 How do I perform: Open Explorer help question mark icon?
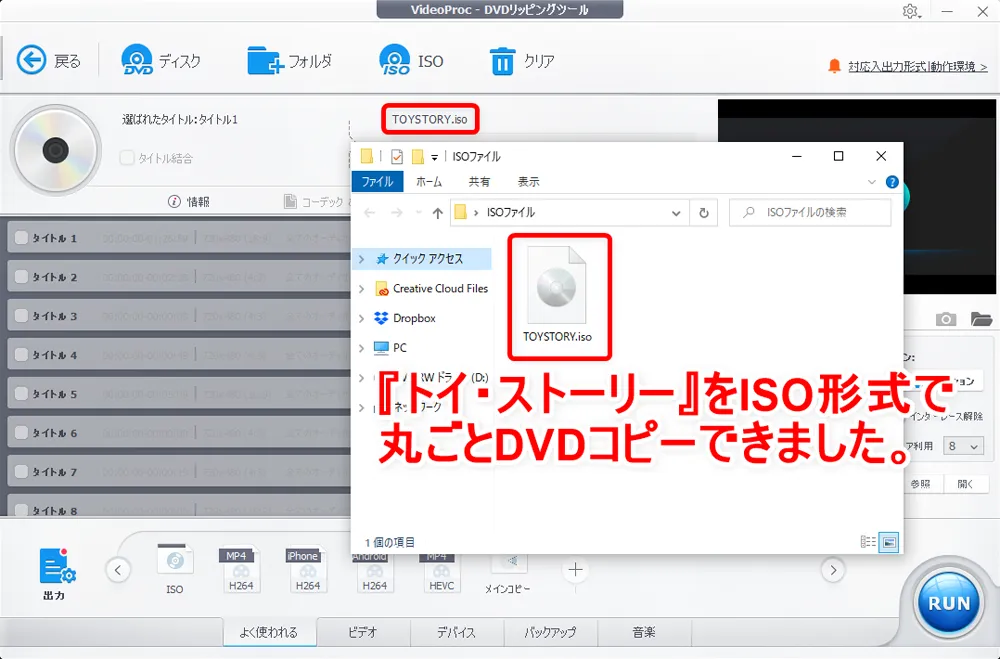click(892, 182)
